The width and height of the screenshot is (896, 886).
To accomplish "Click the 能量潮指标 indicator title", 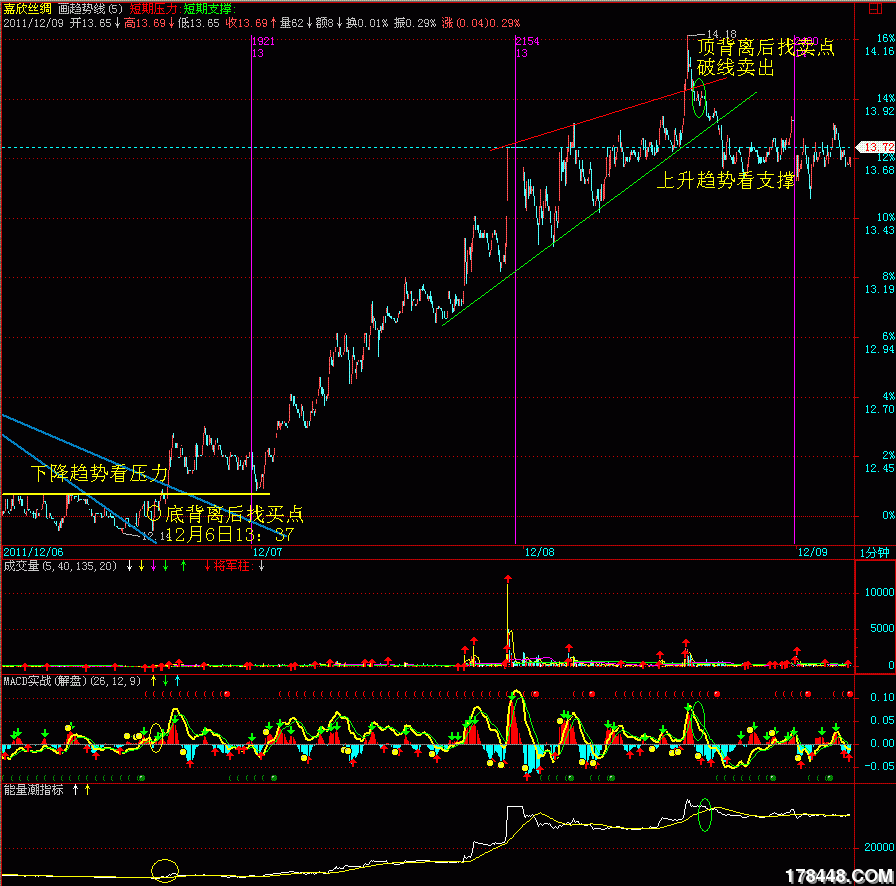I will point(33,790).
